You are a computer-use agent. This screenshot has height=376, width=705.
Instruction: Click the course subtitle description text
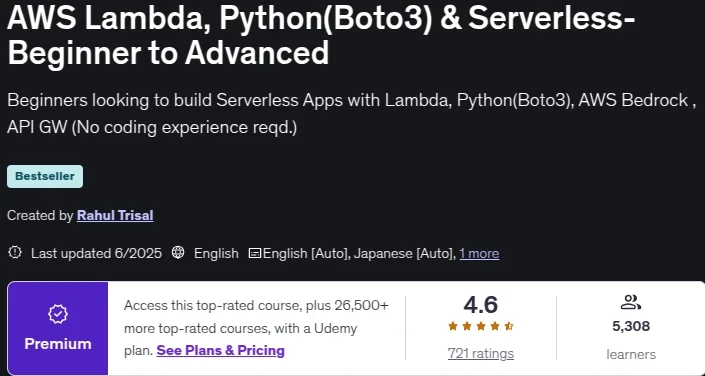pyautogui.click(x=352, y=114)
